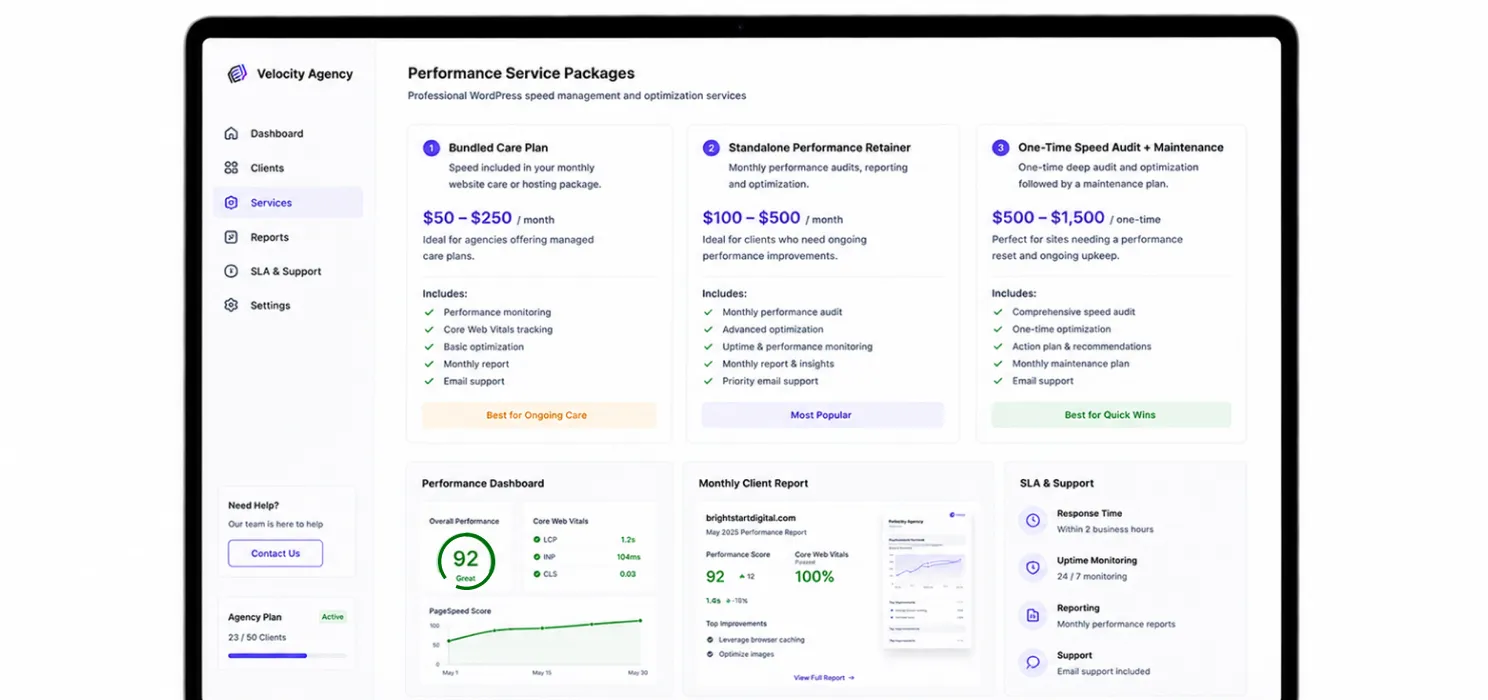
Task: Click the Email support included text
Action: point(1104,672)
